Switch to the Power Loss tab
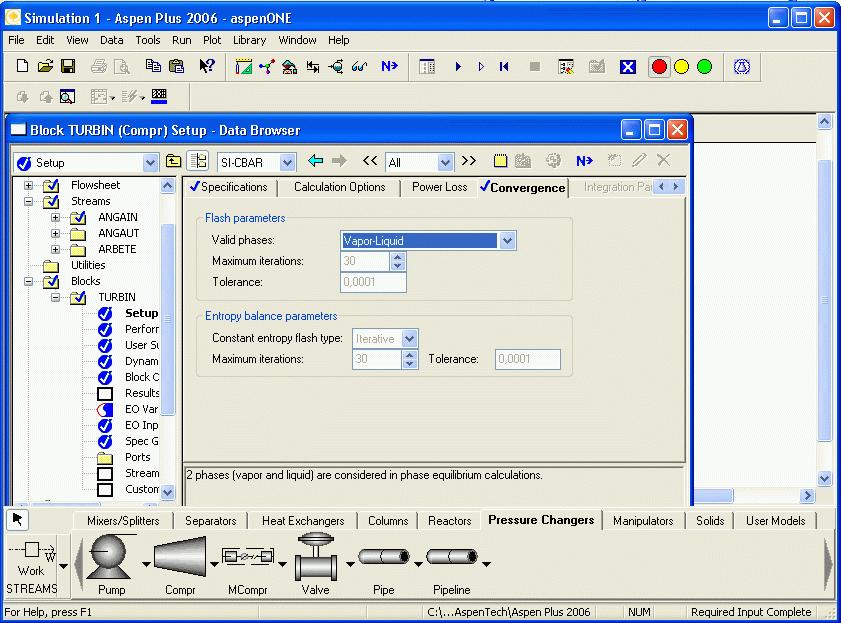This screenshot has height=623, width=841. tap(439, 187)
